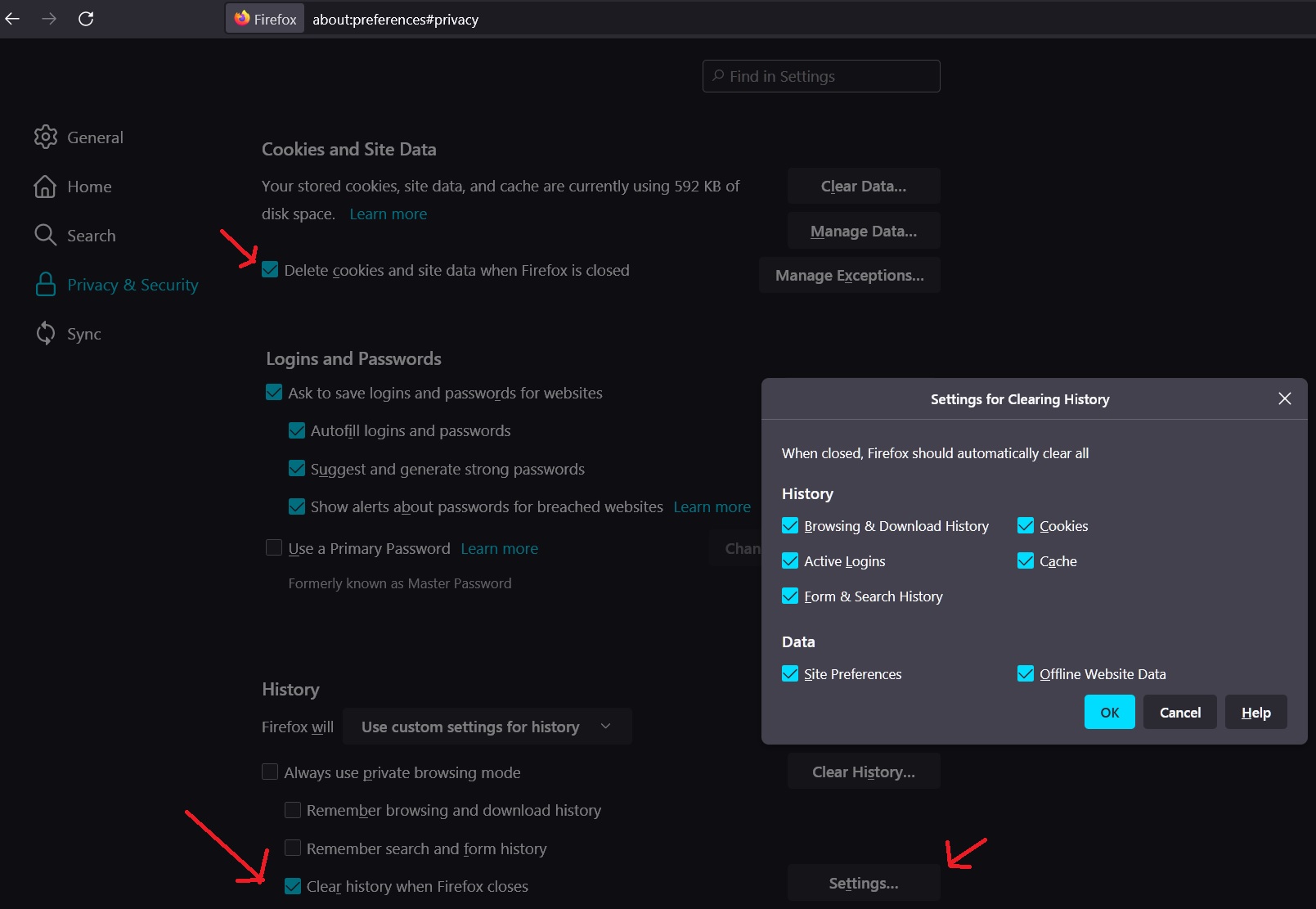Close the Settings for Clearing History dialog
Image resolution: width=1316 pixels, height=909 pixels.
(1285, 398)
